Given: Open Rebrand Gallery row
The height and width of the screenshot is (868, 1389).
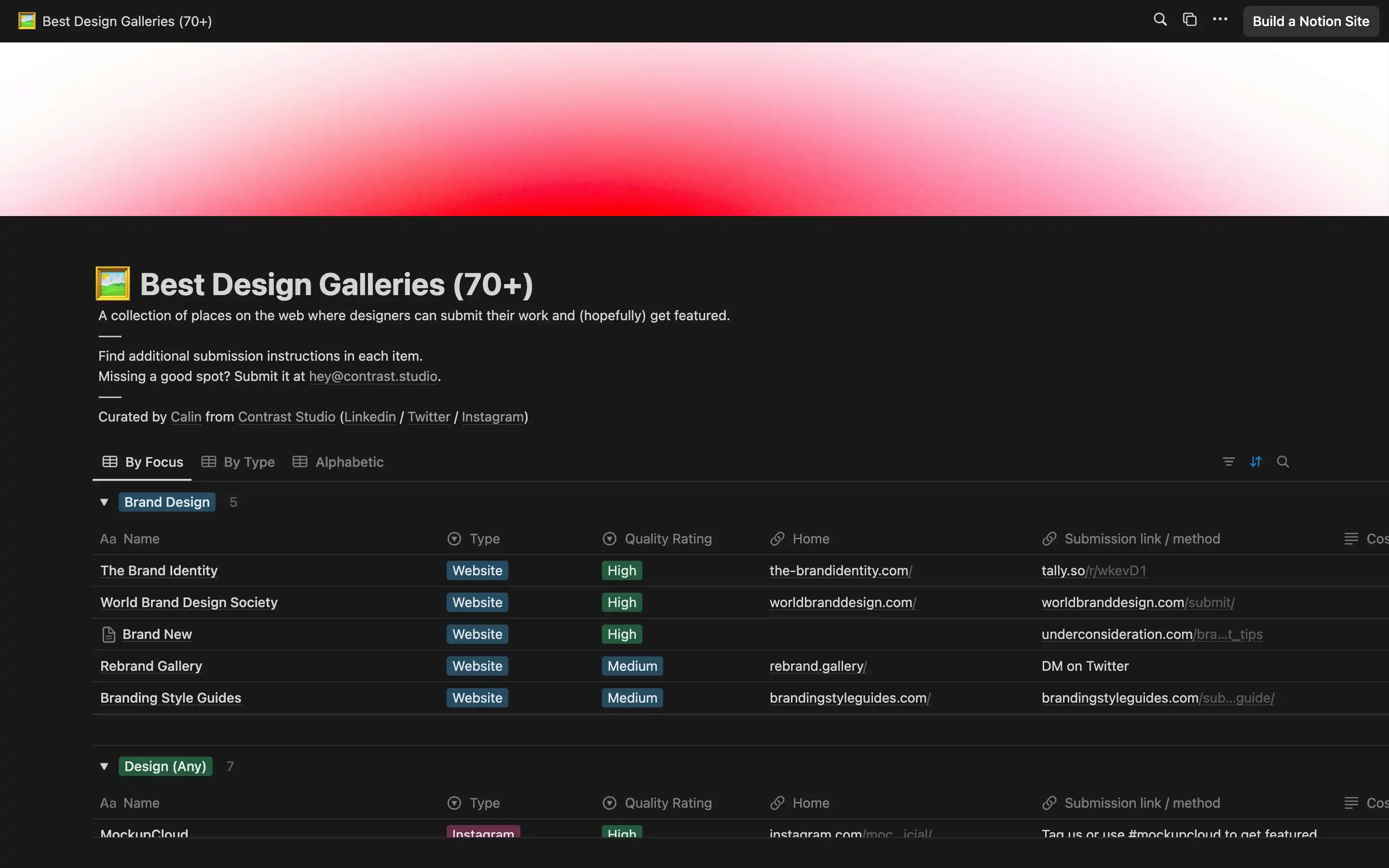Looking at the screenshot, I should [151, 666].
